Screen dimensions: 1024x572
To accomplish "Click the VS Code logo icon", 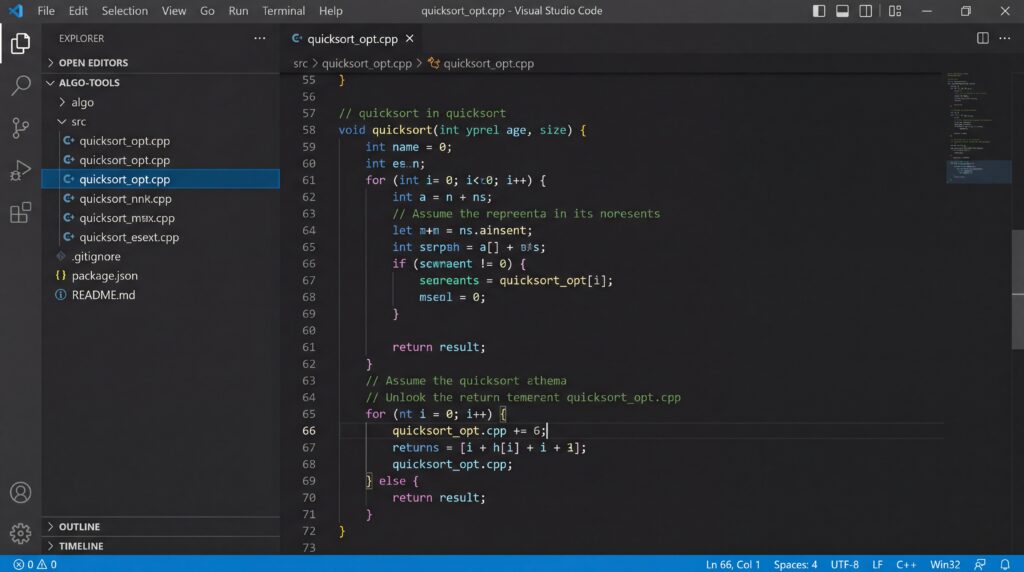I will 16,10.
